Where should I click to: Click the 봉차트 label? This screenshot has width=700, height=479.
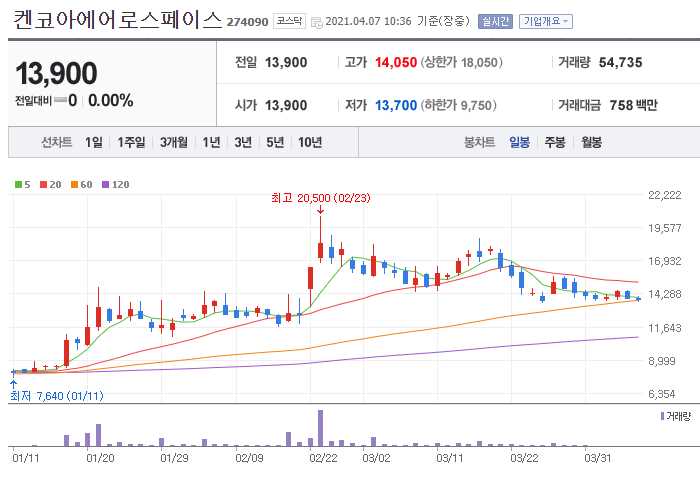[x=479, y=142]
